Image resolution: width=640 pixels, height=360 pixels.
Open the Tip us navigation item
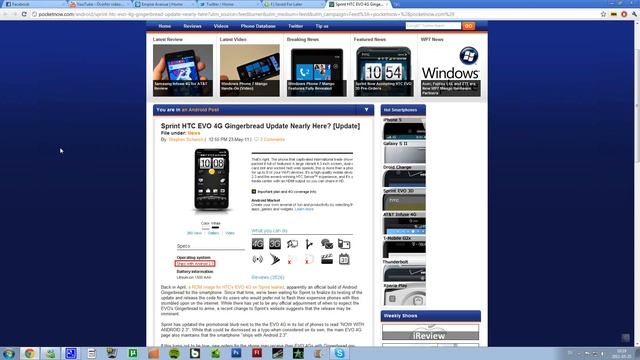[x=322, y=26]
